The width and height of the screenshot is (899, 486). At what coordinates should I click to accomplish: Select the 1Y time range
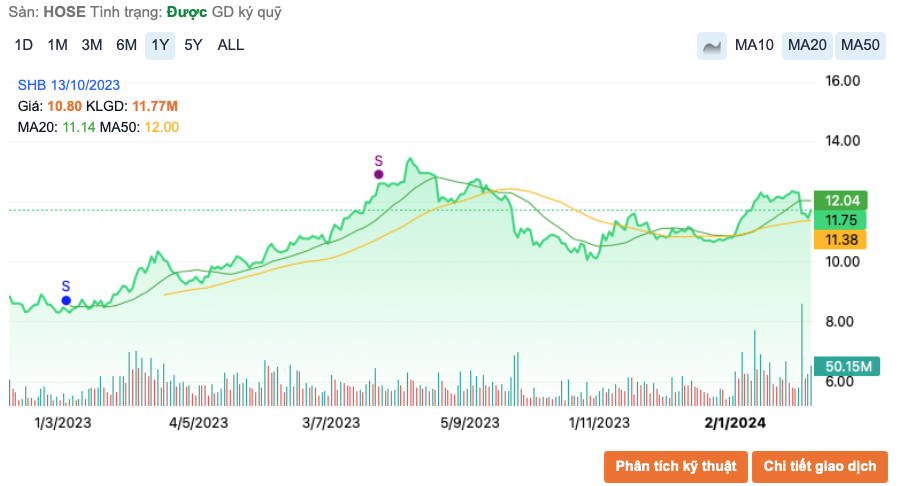(x=159, y=45)
